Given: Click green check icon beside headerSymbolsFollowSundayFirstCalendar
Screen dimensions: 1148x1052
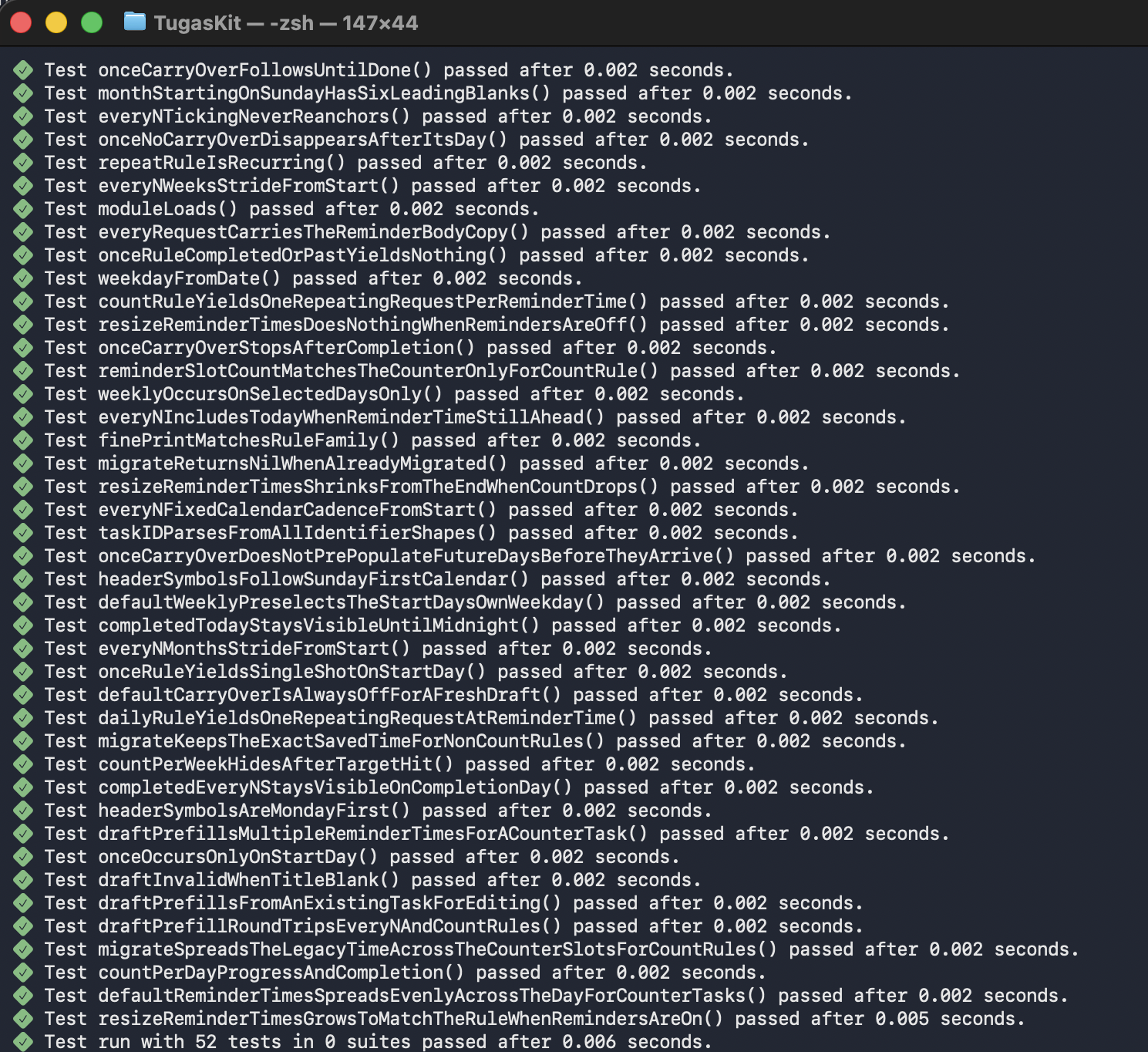Looking at the screenshot, I should 23,579.
